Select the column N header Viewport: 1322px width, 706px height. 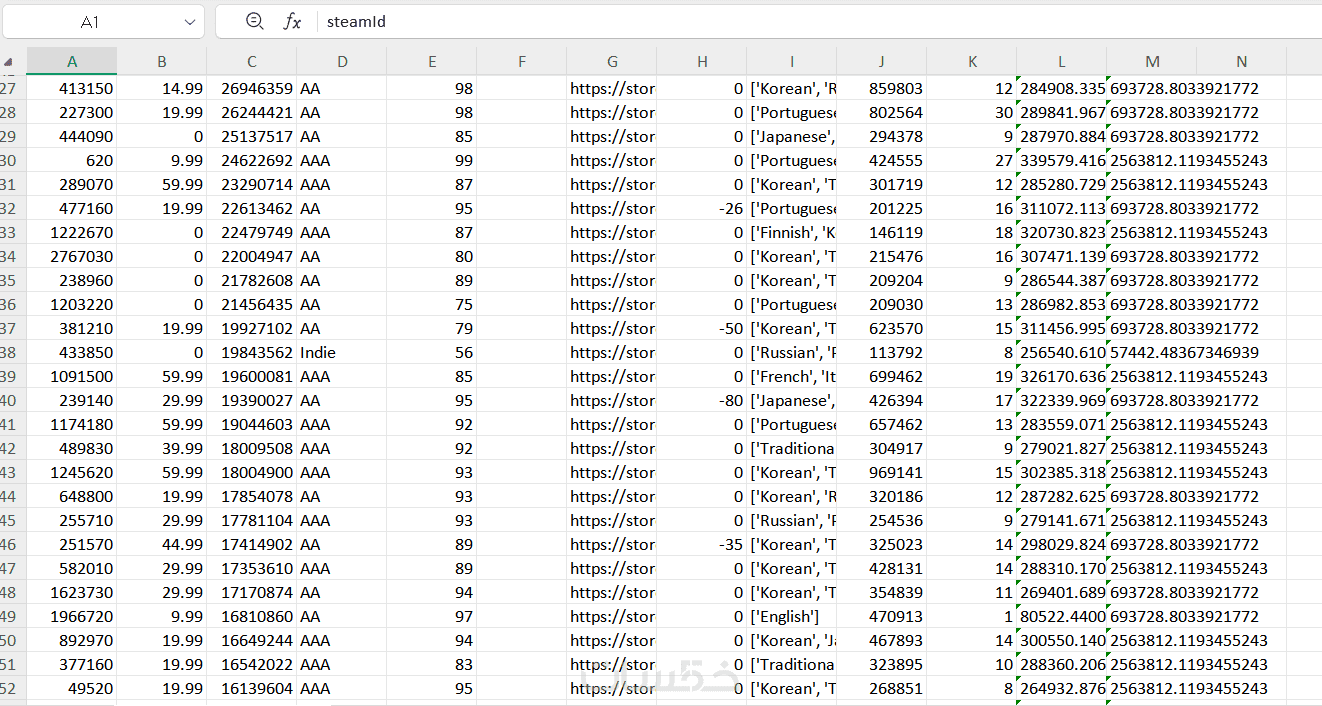pos(1241,62)
